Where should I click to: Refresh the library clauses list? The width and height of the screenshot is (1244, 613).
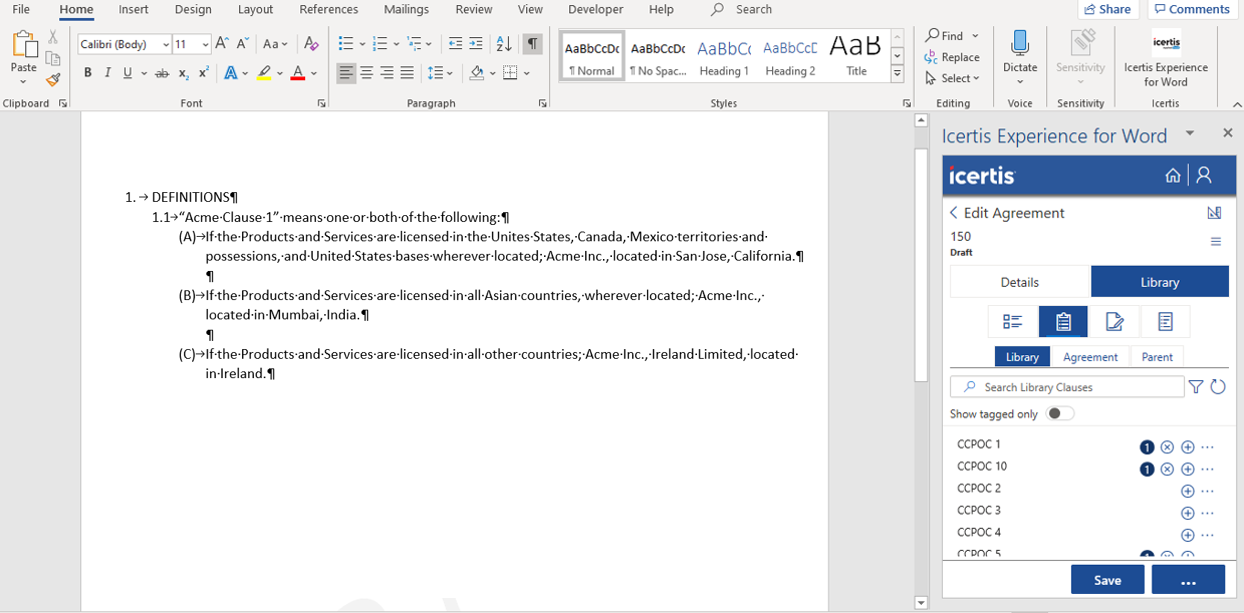(x=1217, y=387)
